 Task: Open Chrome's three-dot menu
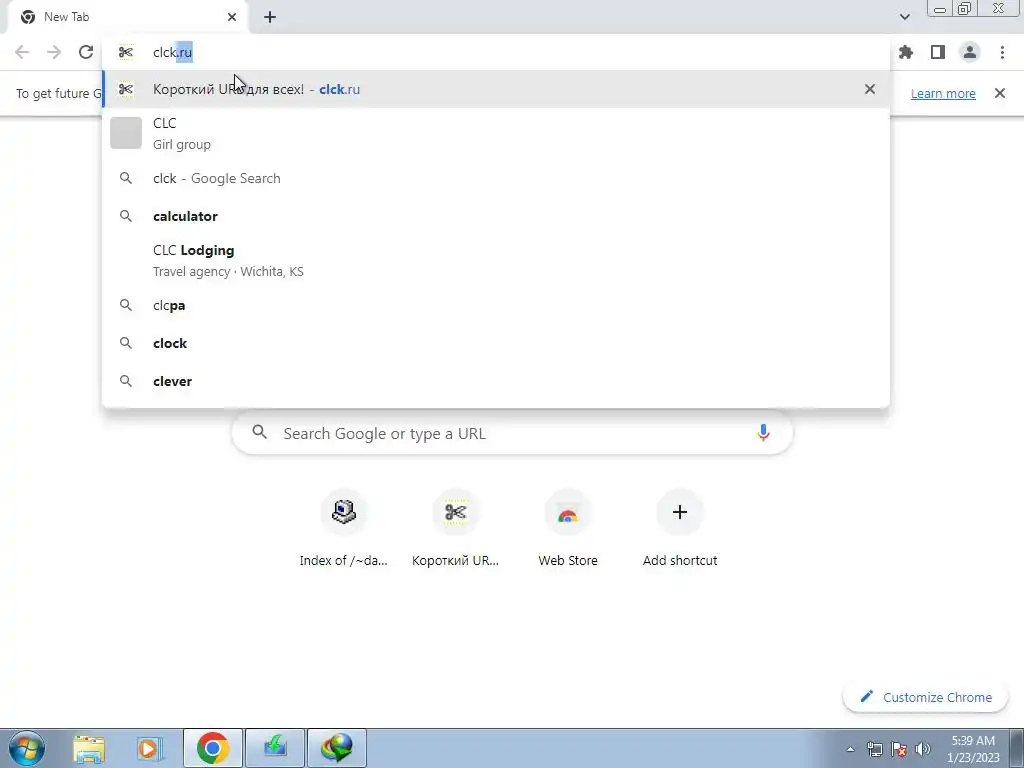[1002, 52]
